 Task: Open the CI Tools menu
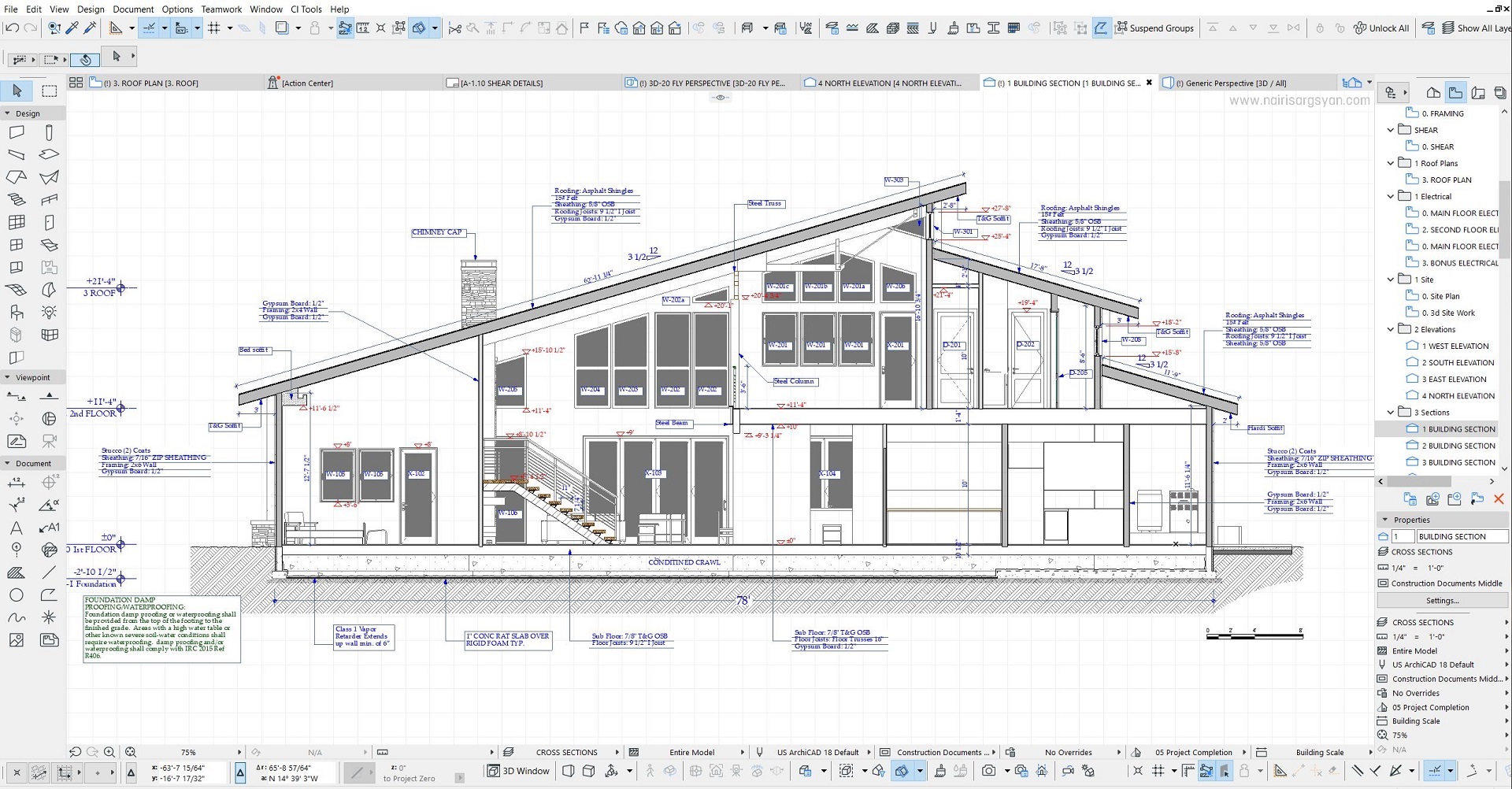click(x=306, y=9)
